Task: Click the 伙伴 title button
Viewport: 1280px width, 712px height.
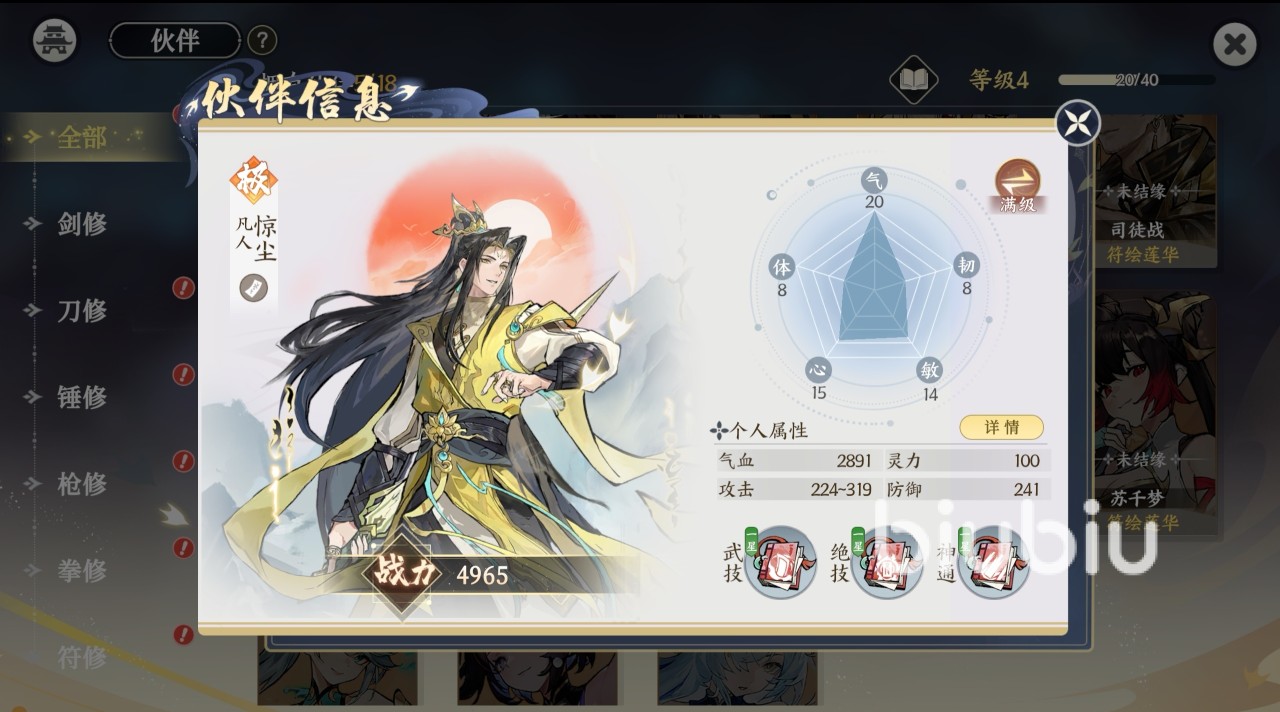Action: click(x=175, y=40)
